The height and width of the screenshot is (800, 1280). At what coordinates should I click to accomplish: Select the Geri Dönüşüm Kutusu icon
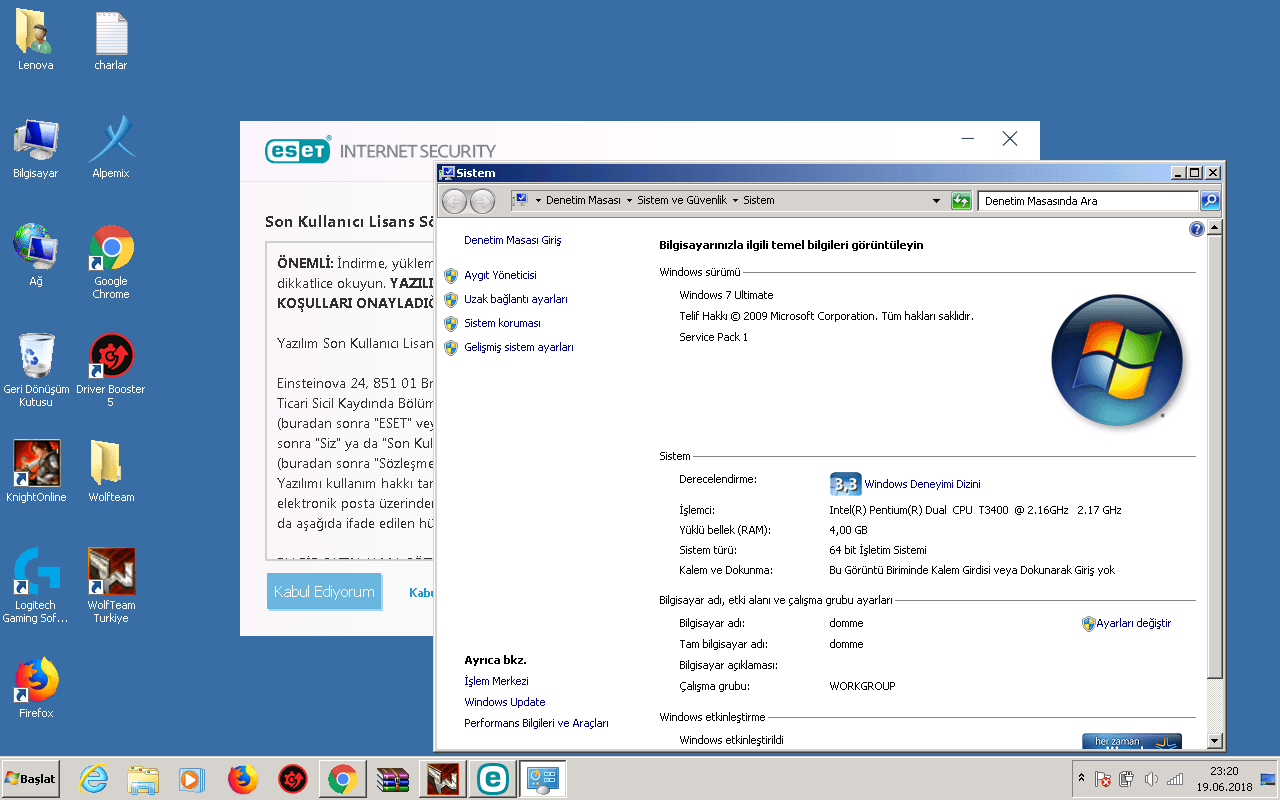click(35, 370)
